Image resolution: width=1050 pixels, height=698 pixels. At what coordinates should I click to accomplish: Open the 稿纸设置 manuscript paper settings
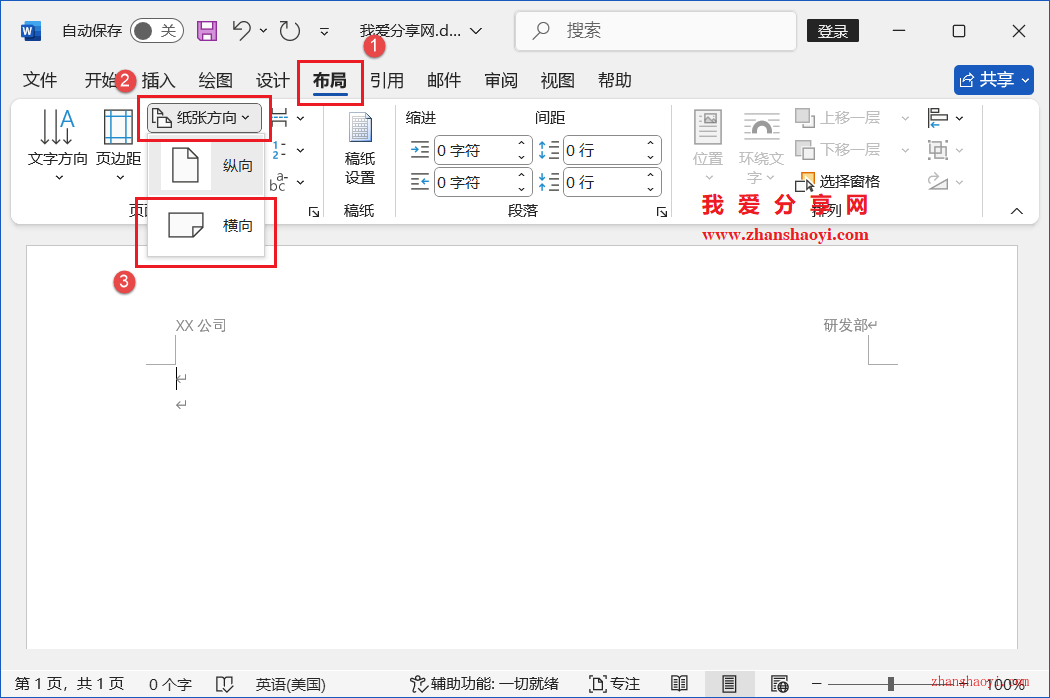(360, 149)
